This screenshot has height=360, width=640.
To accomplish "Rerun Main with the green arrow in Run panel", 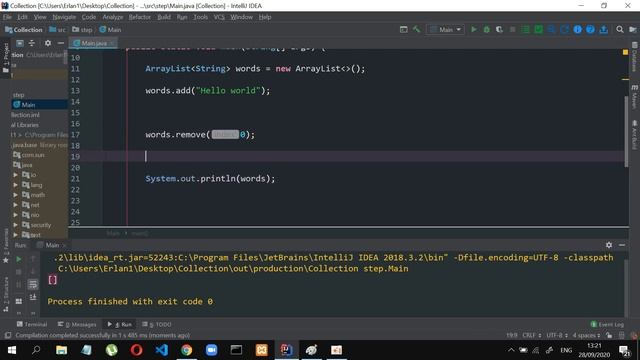I will point(19,259).
